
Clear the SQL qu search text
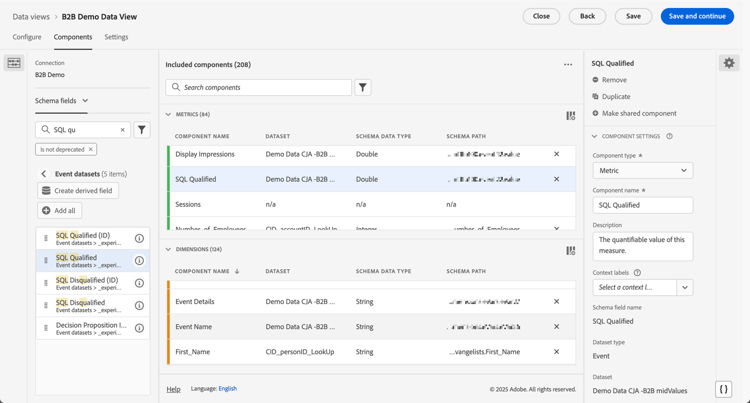(x=123, y=130)
